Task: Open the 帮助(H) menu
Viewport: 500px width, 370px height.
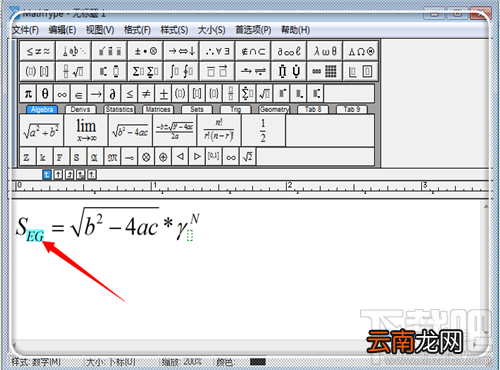Action: tap(295, 30)
